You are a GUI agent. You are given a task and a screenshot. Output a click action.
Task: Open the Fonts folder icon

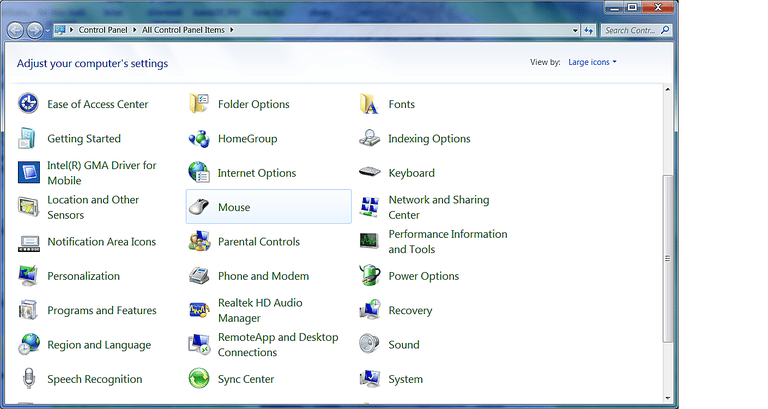(370, 104)
